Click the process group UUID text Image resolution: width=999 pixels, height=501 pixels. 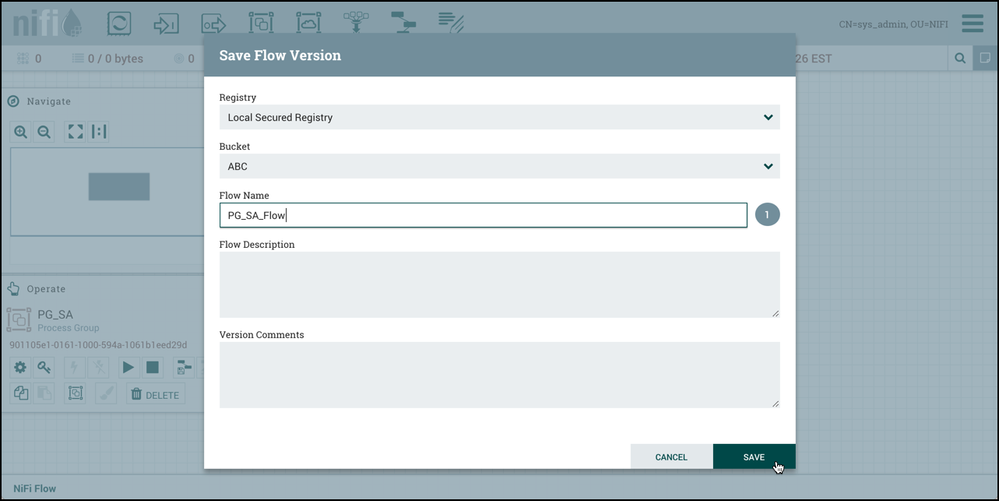point(98,345)
